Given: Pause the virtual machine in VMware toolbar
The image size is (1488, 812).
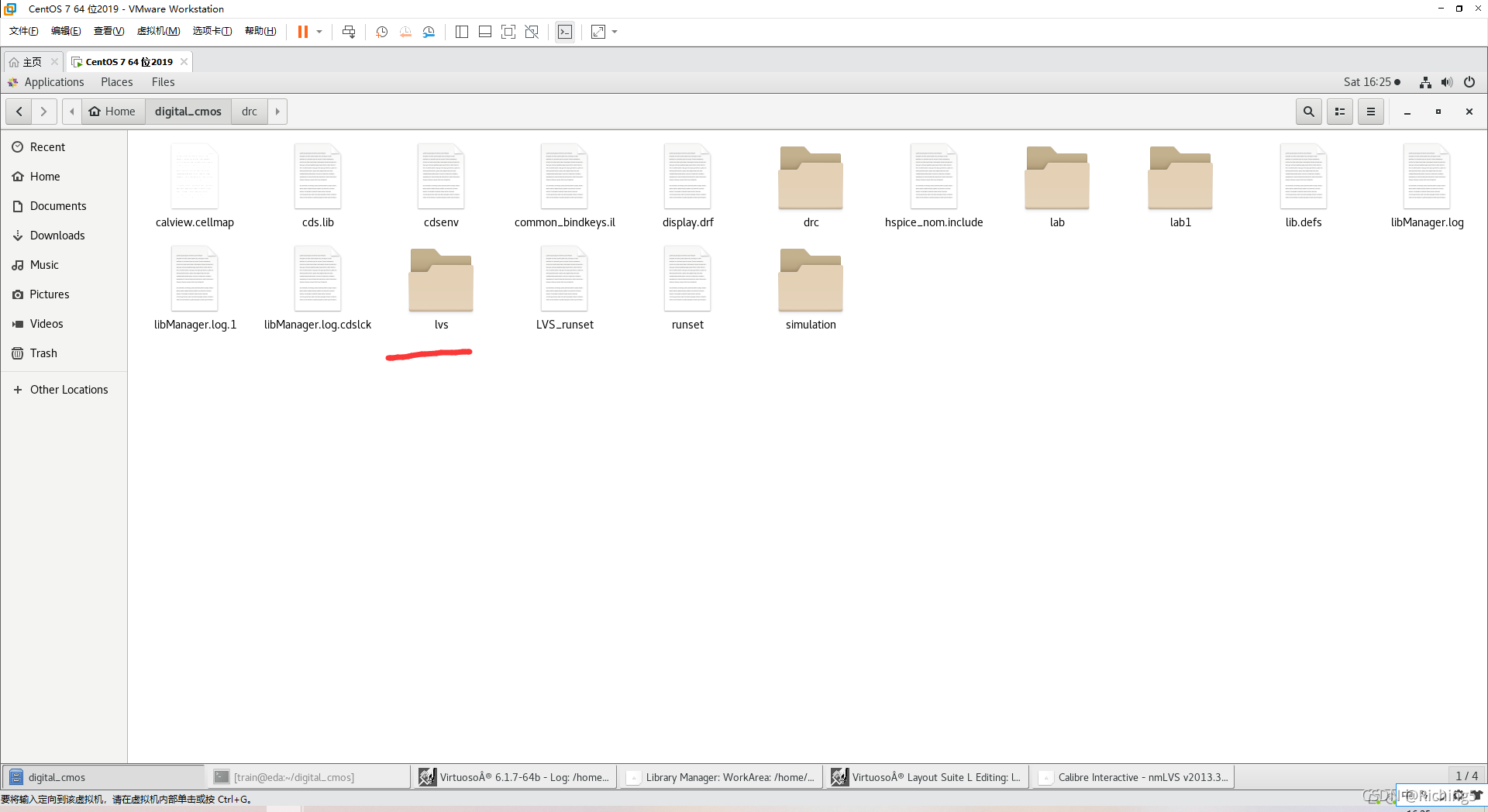Looking at the screenshot, I should [303, 32].
